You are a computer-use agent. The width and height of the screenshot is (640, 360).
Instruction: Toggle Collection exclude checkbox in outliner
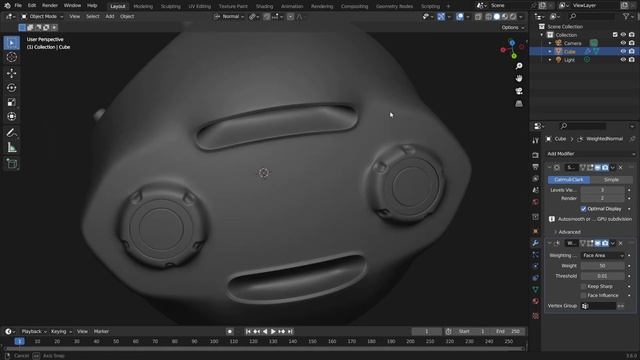615,35
